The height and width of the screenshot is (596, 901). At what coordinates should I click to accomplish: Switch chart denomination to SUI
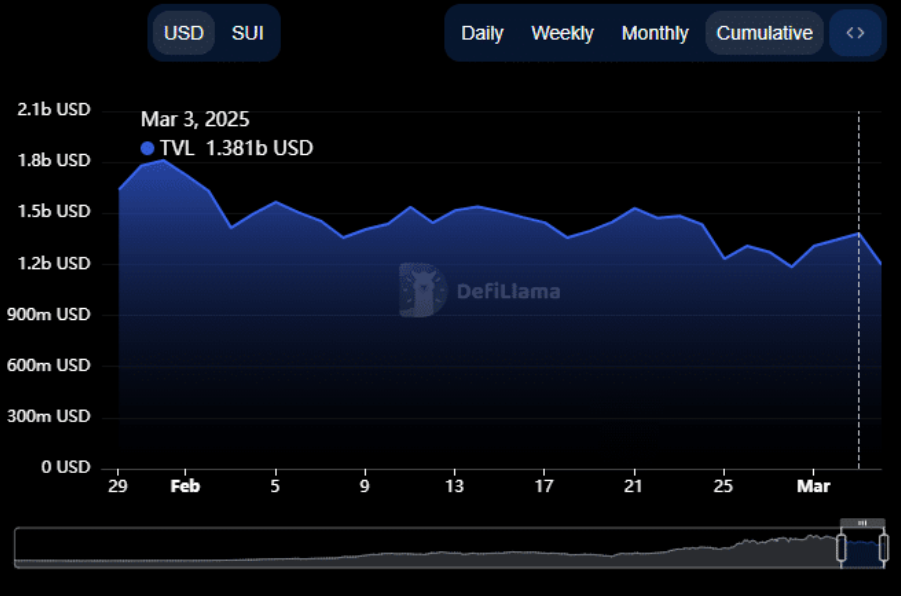pos(248,33)
